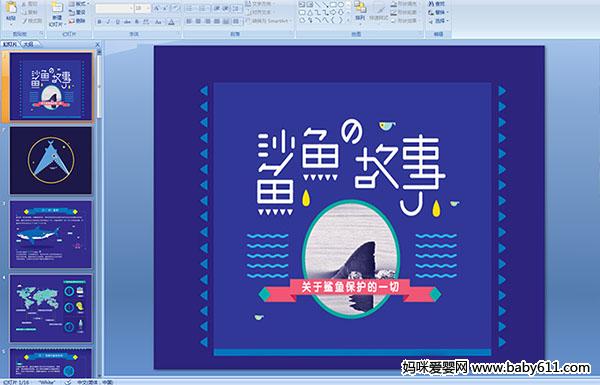Screen dimensions: 600x385
Task: Toggle Italic formatting
Action: pyautogui.click(x=108, y=22)
